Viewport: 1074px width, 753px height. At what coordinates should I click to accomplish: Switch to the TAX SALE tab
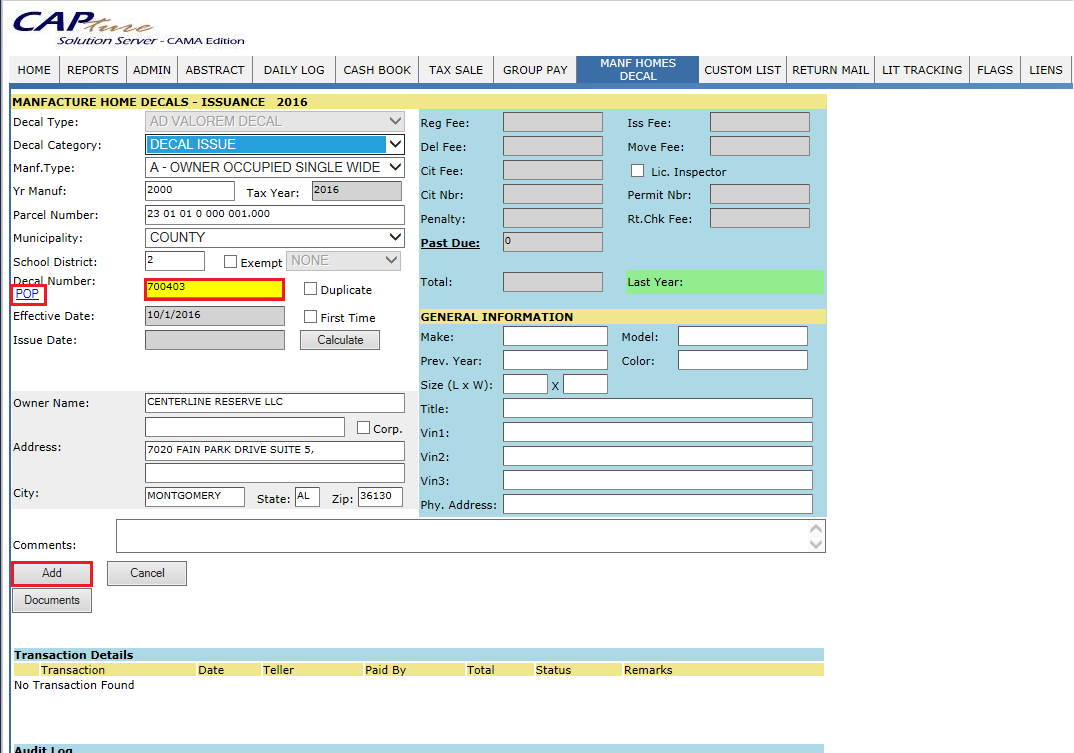click(x=456, y=70)
